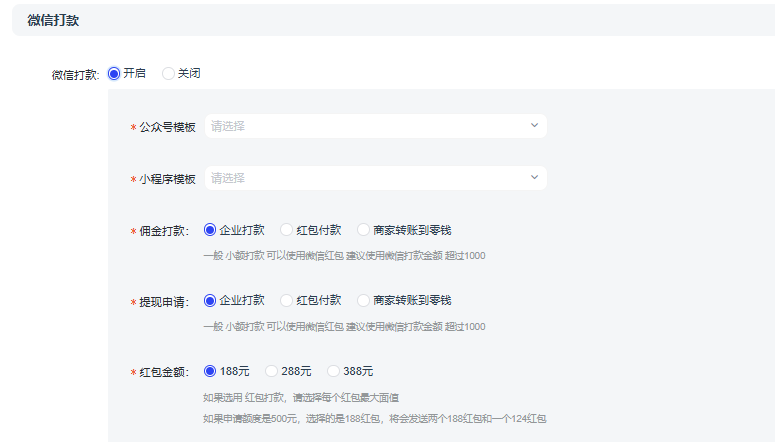This screenshot has width=775, height=442.
Task: Set 红包金额 to 288元
Action: click(272, 371)
